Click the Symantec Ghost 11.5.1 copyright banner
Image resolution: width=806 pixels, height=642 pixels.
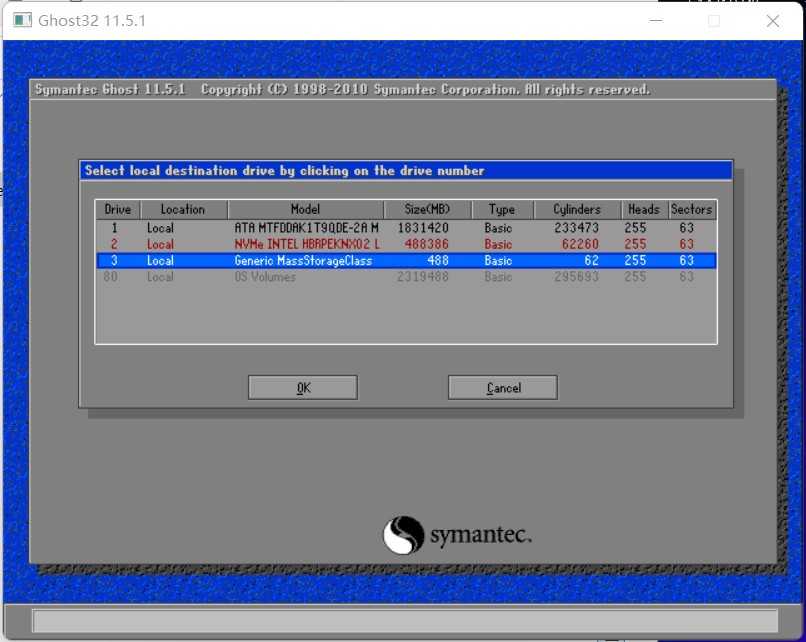(342, 89)
